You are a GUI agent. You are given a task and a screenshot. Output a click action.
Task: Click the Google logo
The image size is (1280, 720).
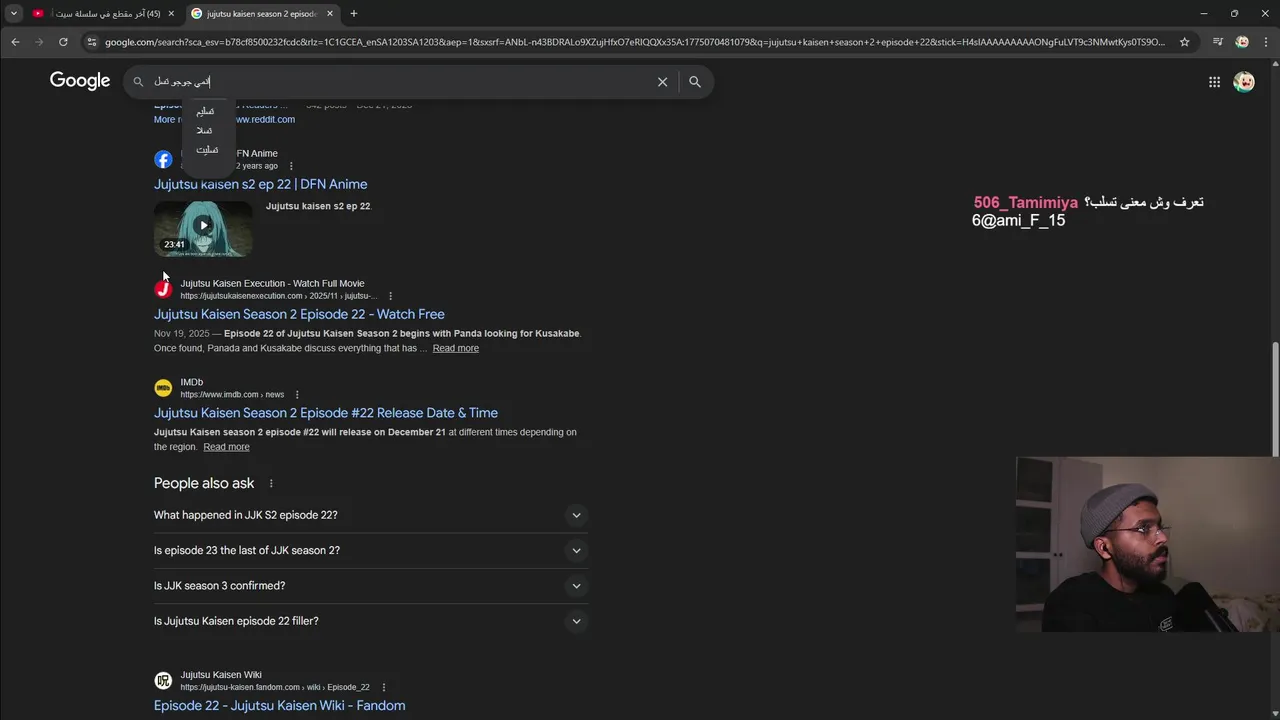tap(80, 81)
